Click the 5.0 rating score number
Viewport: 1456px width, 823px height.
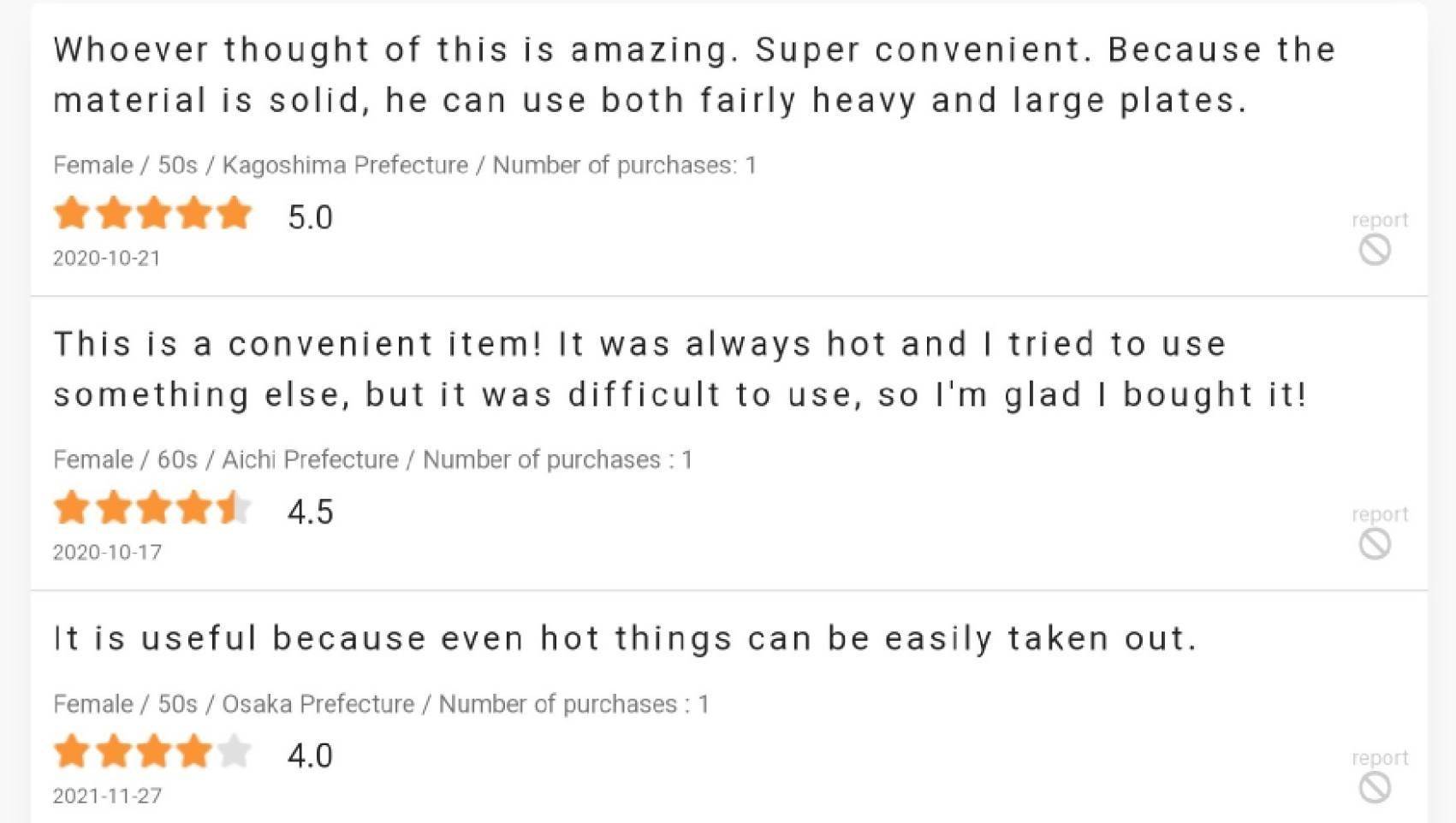(x=310, y=217)
